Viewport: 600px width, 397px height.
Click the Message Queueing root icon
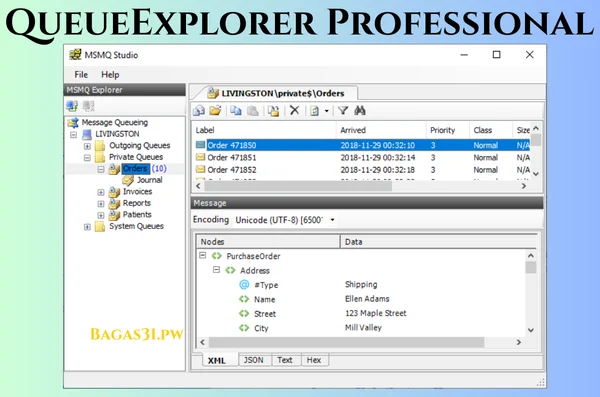(x=73, y=123)
